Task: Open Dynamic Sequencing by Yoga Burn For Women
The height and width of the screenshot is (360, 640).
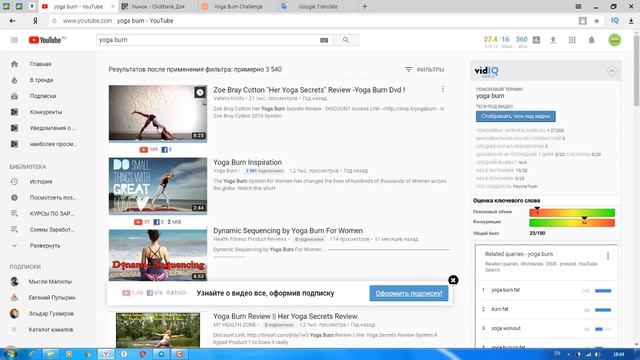Action: (288, 231)
